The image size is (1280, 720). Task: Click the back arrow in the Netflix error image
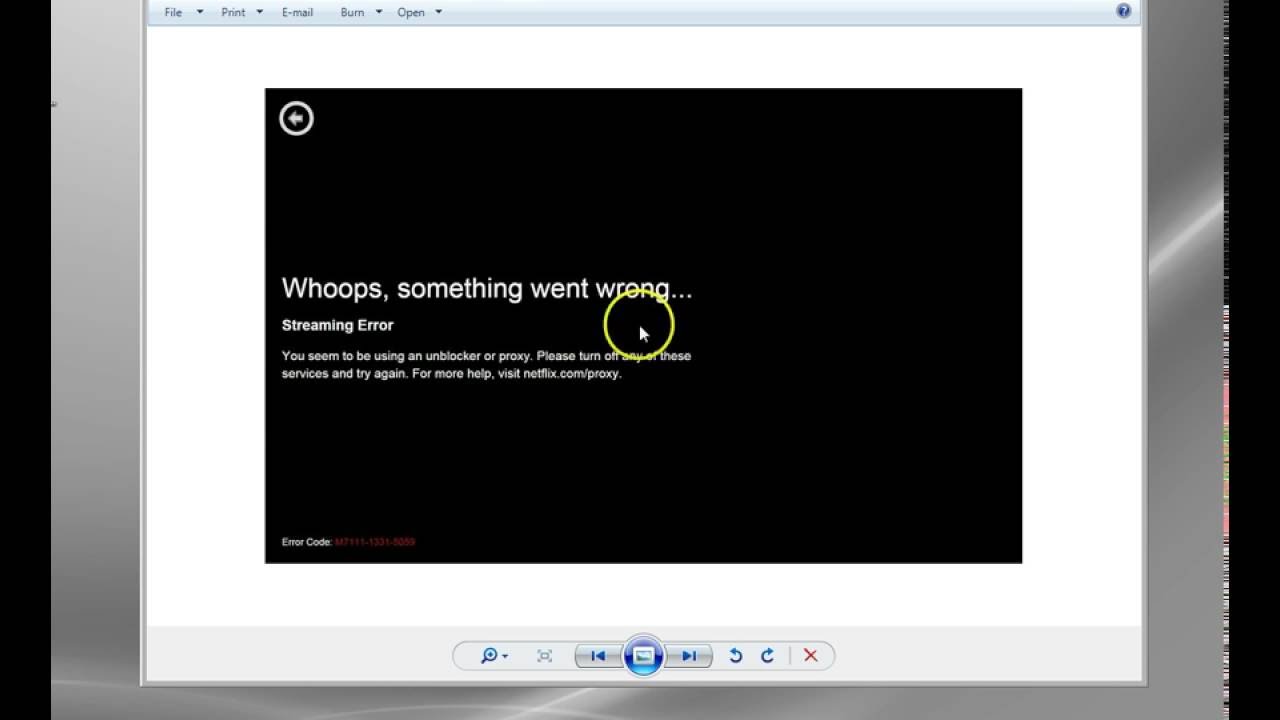[x=296, y=118]
